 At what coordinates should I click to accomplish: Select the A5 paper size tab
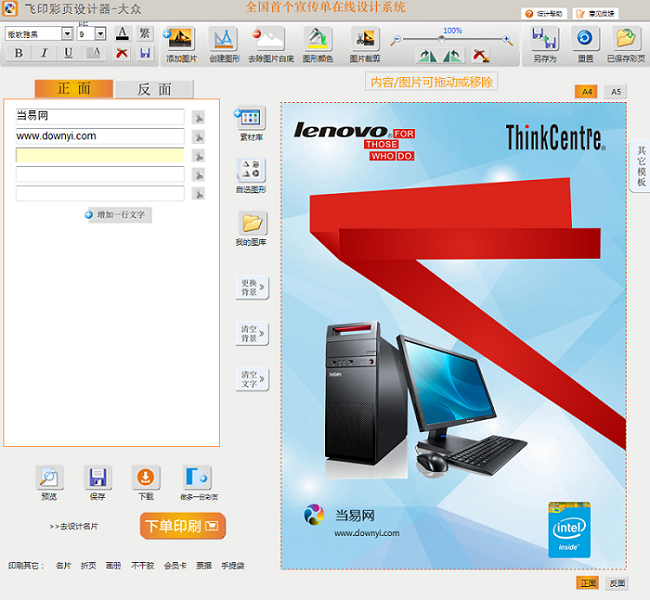pos(616,92)
